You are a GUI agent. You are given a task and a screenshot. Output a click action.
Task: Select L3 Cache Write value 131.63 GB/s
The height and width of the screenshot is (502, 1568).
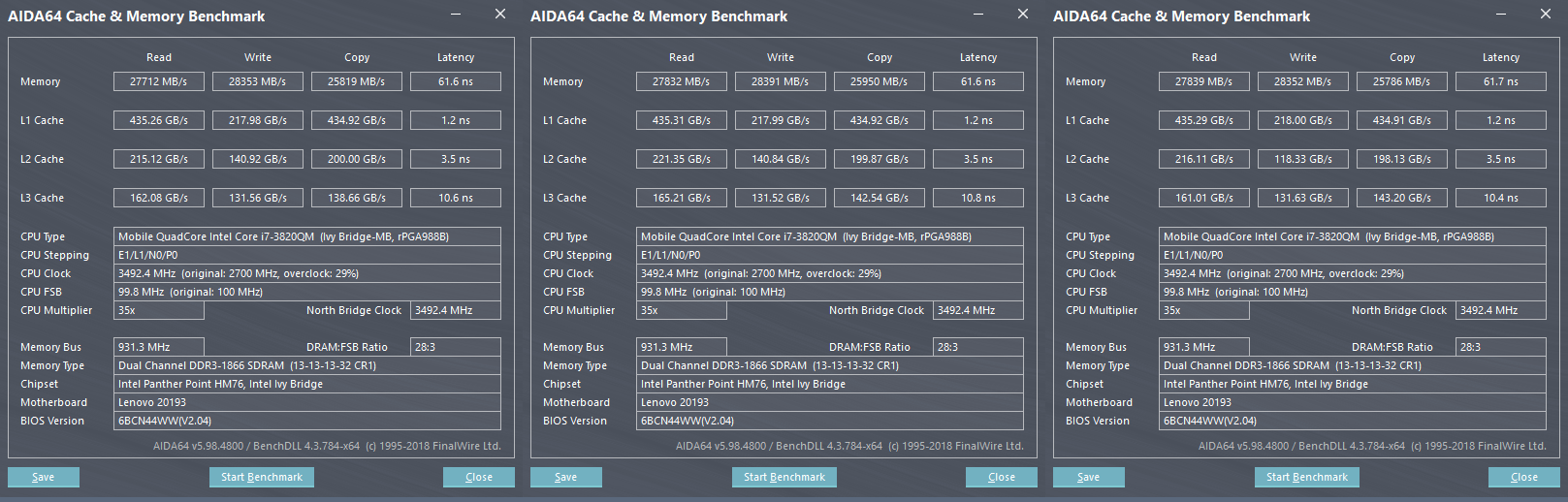point(1303,198)
